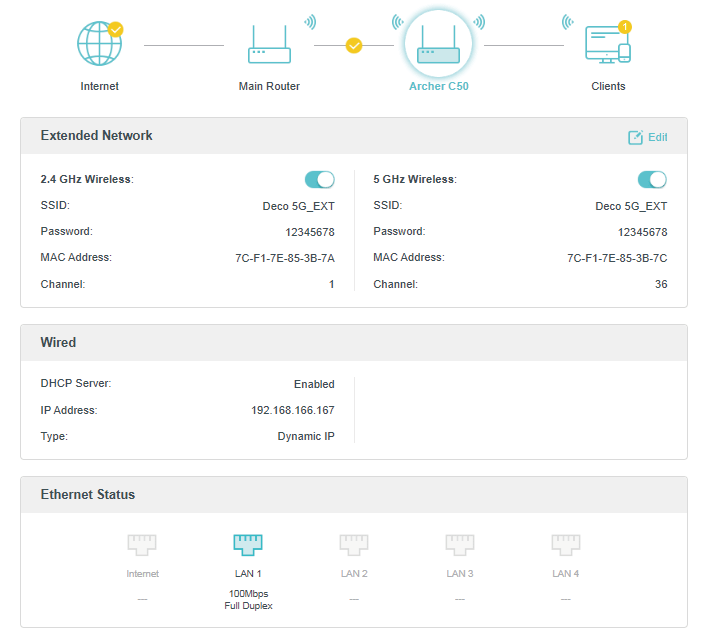712x633 pixels.
Task: Click the LAN 1 port icon
Action: click(x=248, y=544)
